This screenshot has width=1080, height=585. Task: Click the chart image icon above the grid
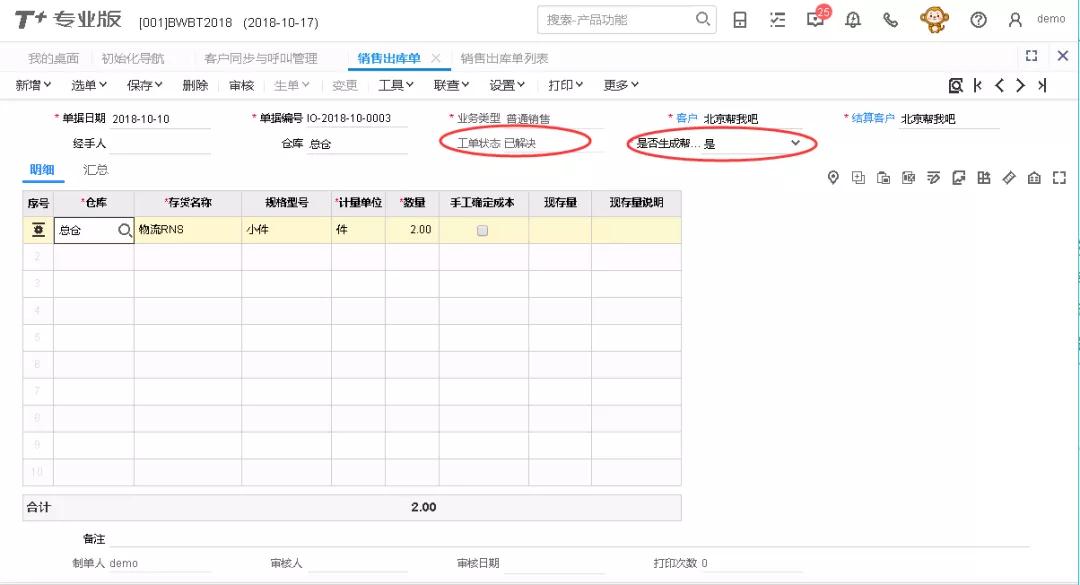point(959,178)
